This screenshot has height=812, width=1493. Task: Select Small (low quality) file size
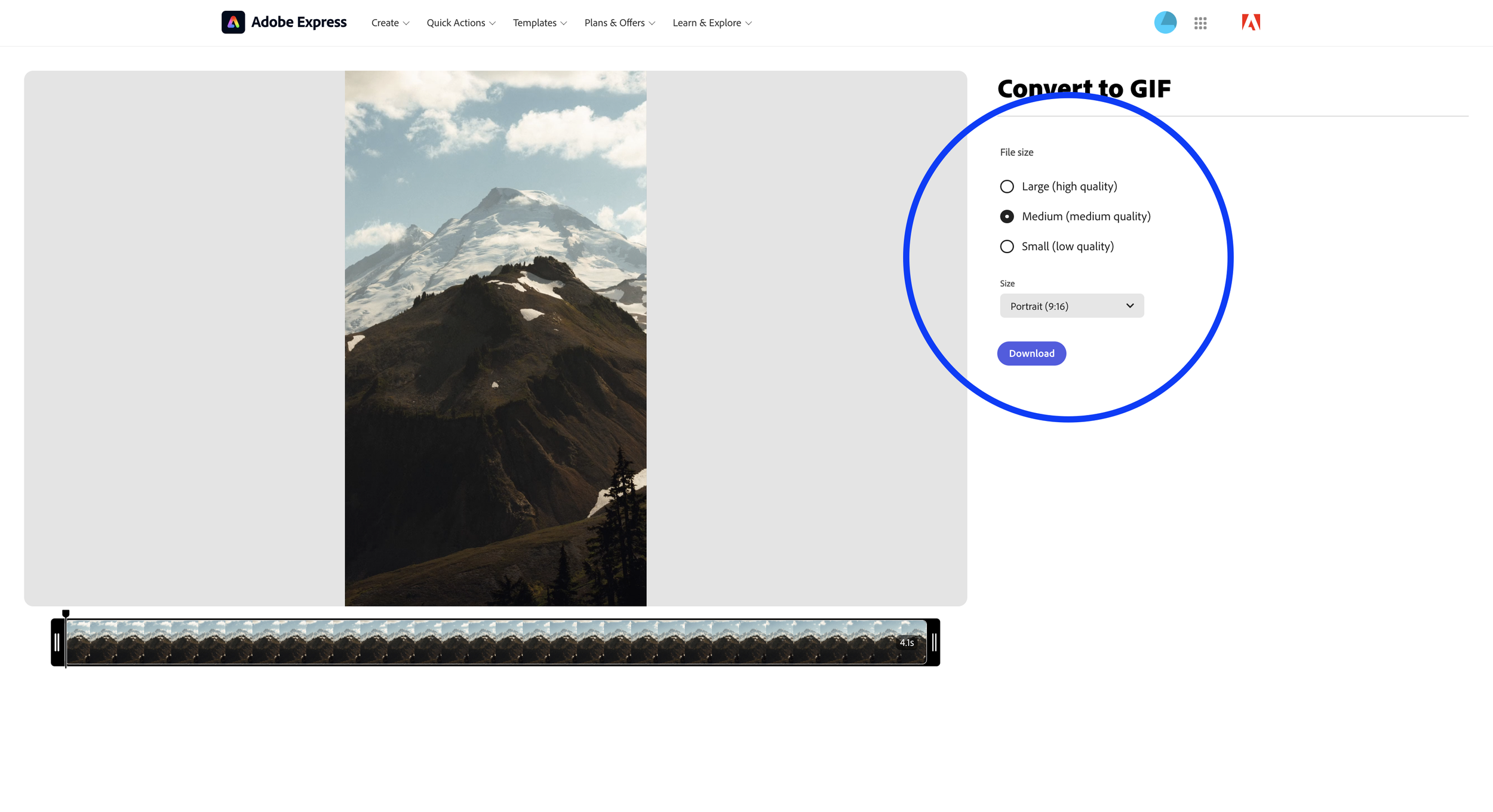click(x=1056, y=246)
